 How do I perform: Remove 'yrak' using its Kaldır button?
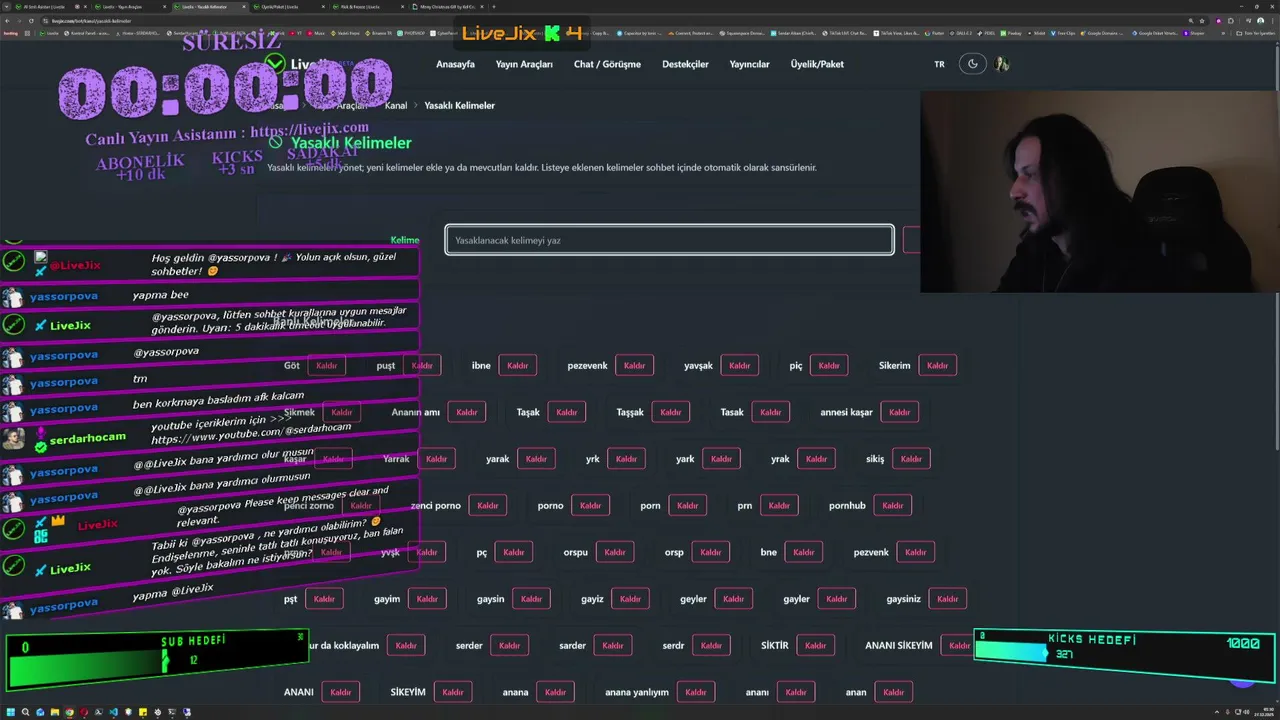pos(816,459)
